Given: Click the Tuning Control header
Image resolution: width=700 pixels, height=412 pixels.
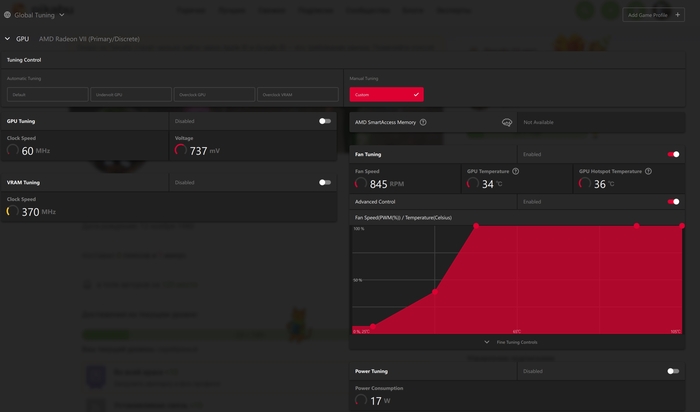Looking at the screenshot, I should (x=24, y=60).
